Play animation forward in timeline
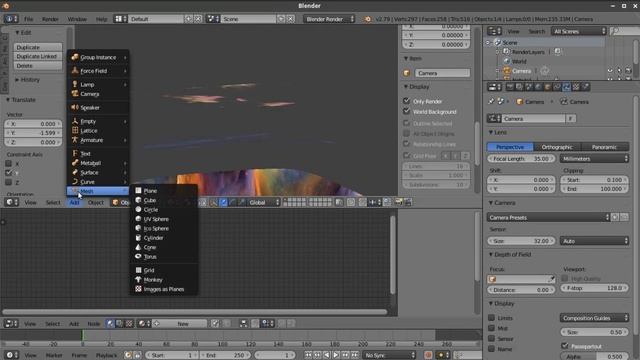Viewport: 640px width, 360px height. click(x=336, y=355)
